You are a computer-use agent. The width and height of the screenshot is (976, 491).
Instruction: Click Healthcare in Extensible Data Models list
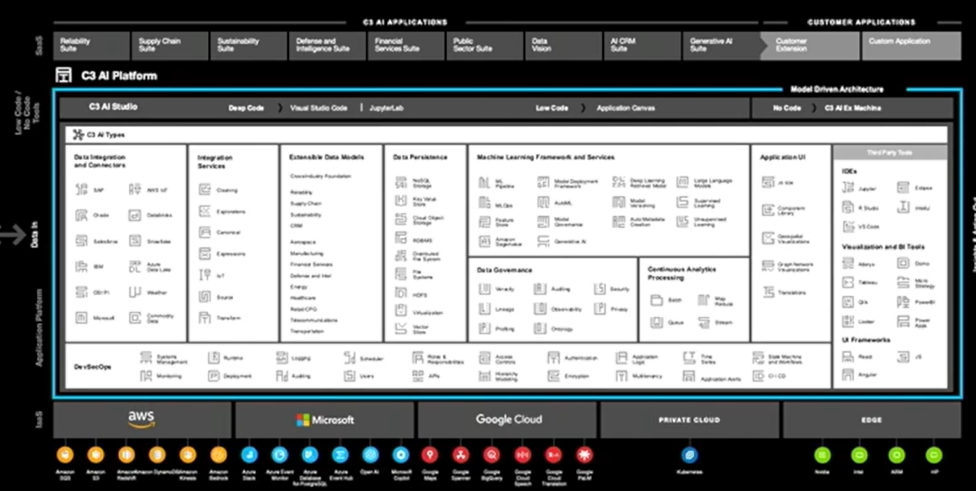pyautogui.click(x=303, y=298)
